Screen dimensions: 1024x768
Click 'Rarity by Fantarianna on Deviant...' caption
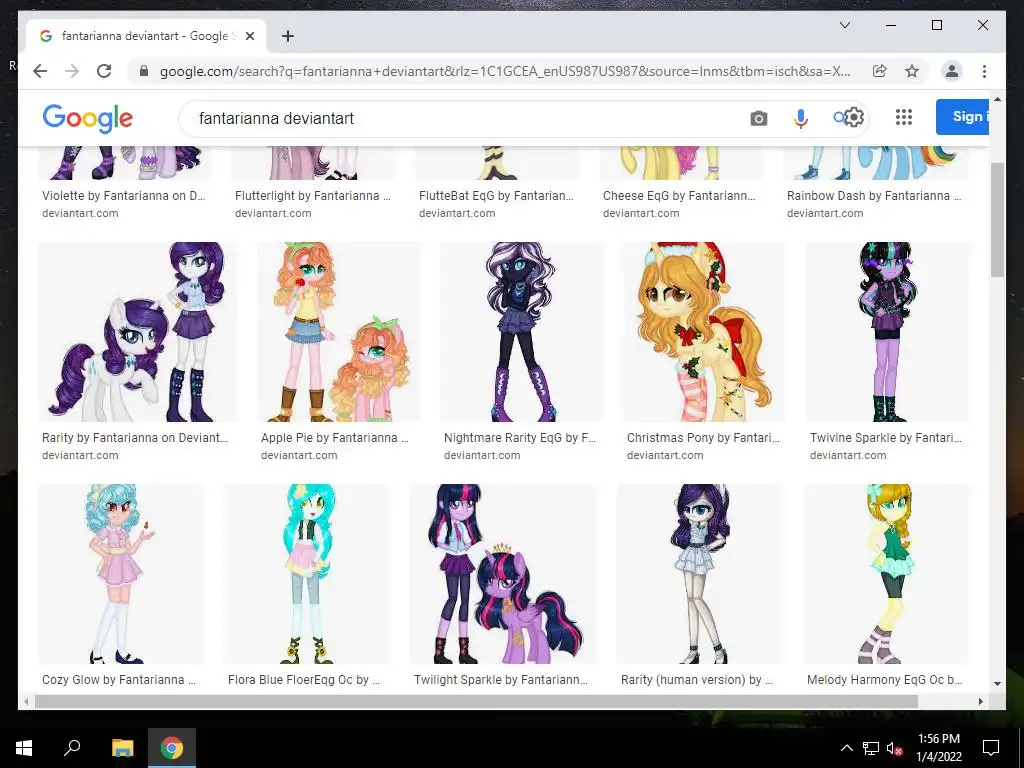point(135,438)
